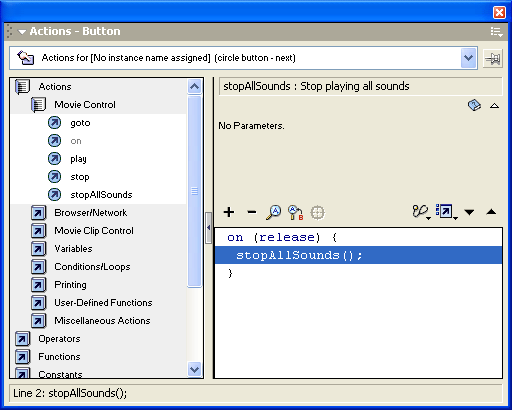Click the minus icon to delete action
Image resolution: width=512 pixels, height=410 pixels.
(252, 212)
